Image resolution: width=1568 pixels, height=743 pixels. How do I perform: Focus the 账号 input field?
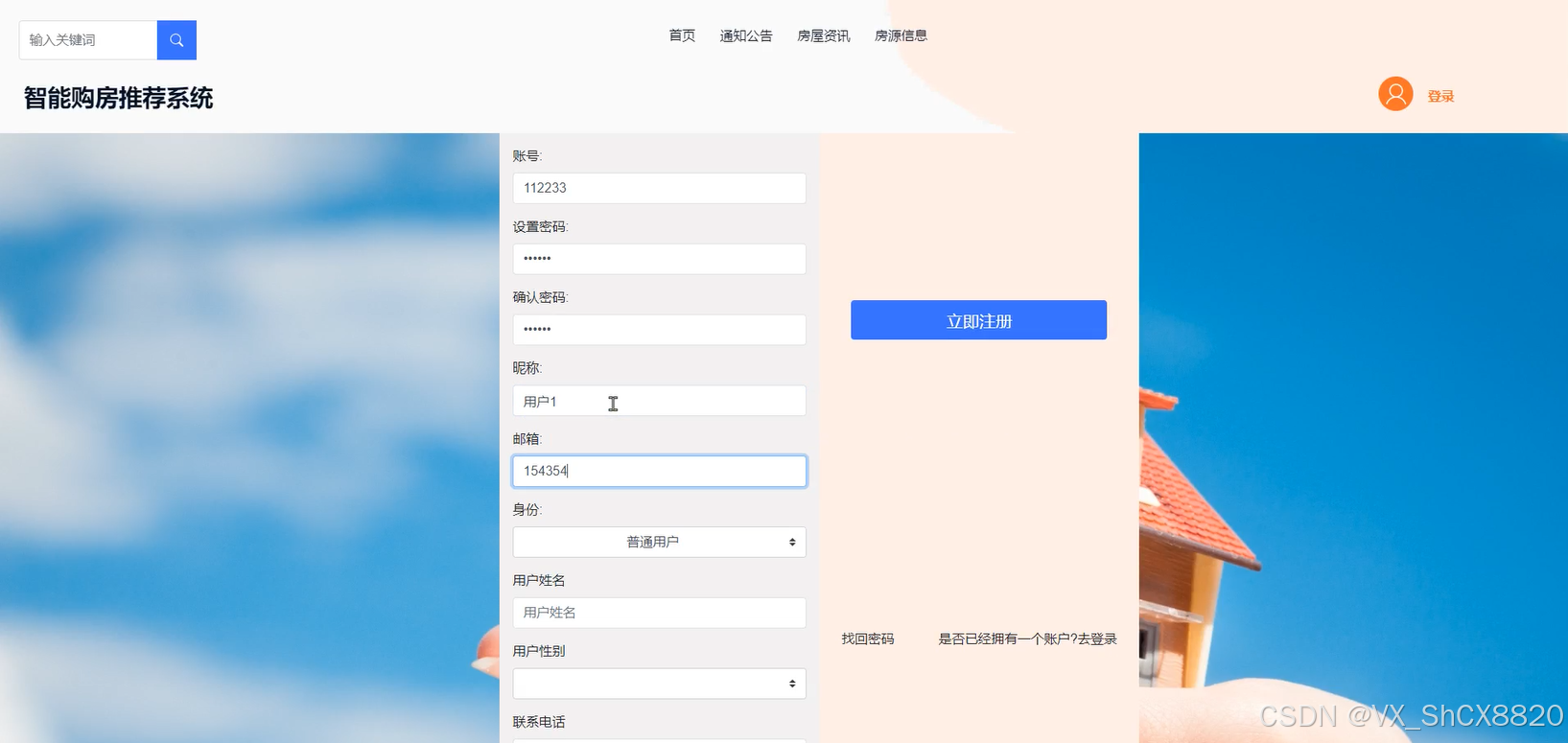pyautogui.click(x=659, y=188)
